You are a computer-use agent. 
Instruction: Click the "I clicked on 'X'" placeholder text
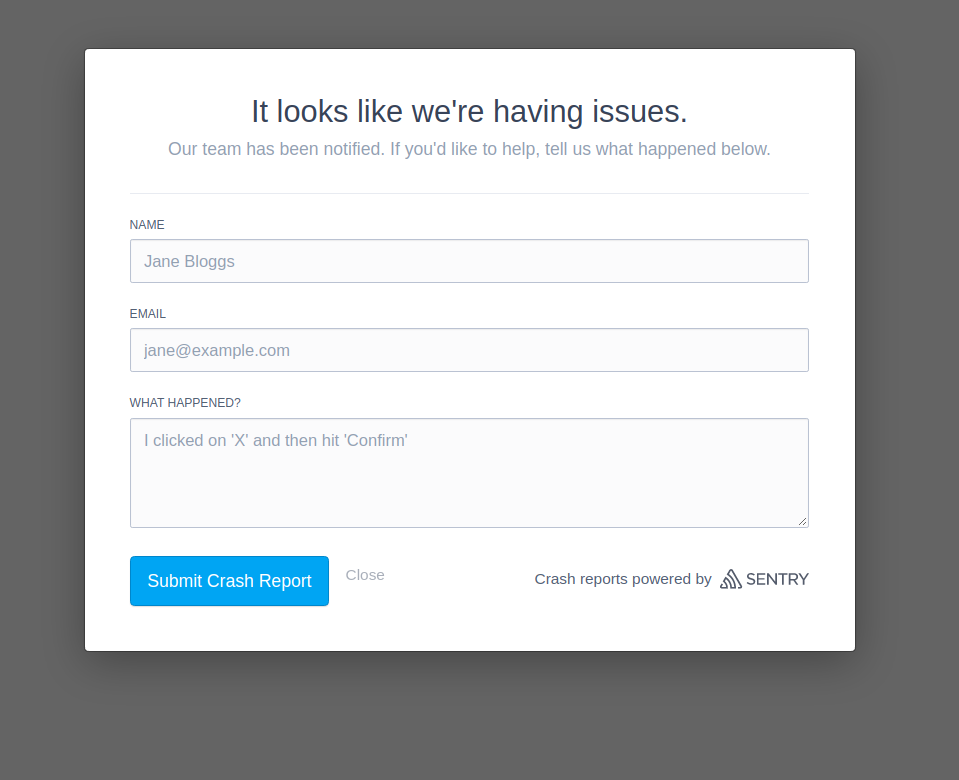[276, 440]
